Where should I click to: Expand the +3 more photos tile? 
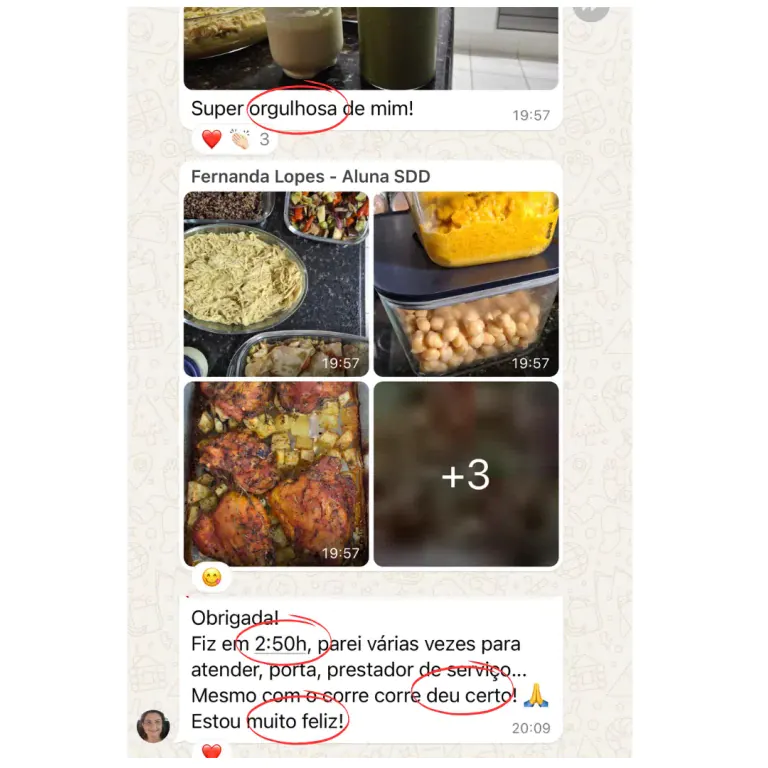[x=466, y=474]
